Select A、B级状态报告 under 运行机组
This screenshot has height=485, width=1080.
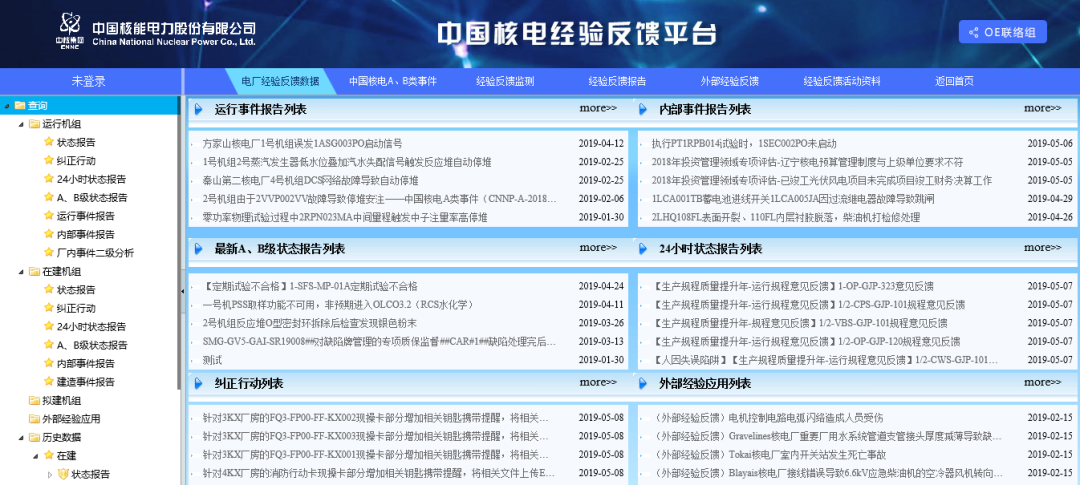[92, 198]
